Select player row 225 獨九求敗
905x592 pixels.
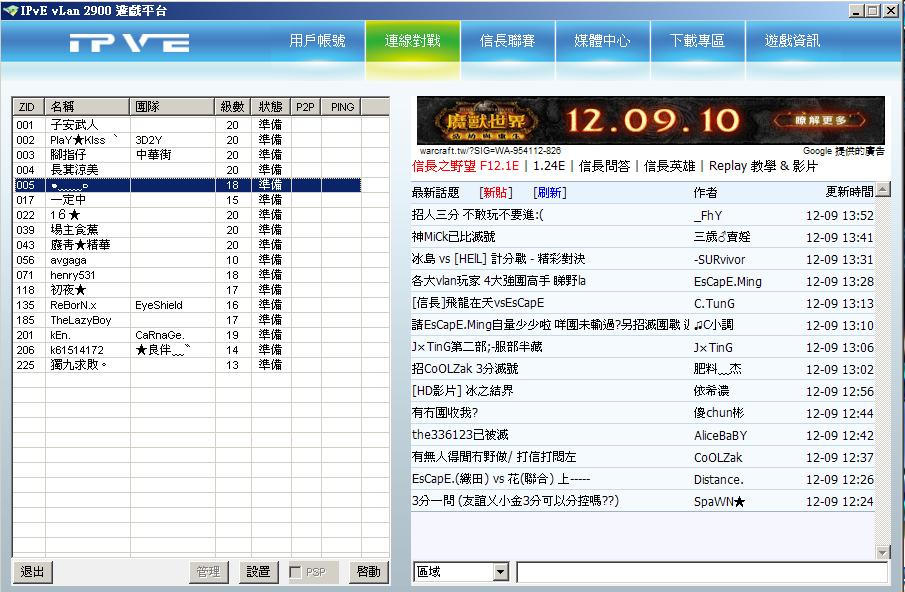coord(187,365)
